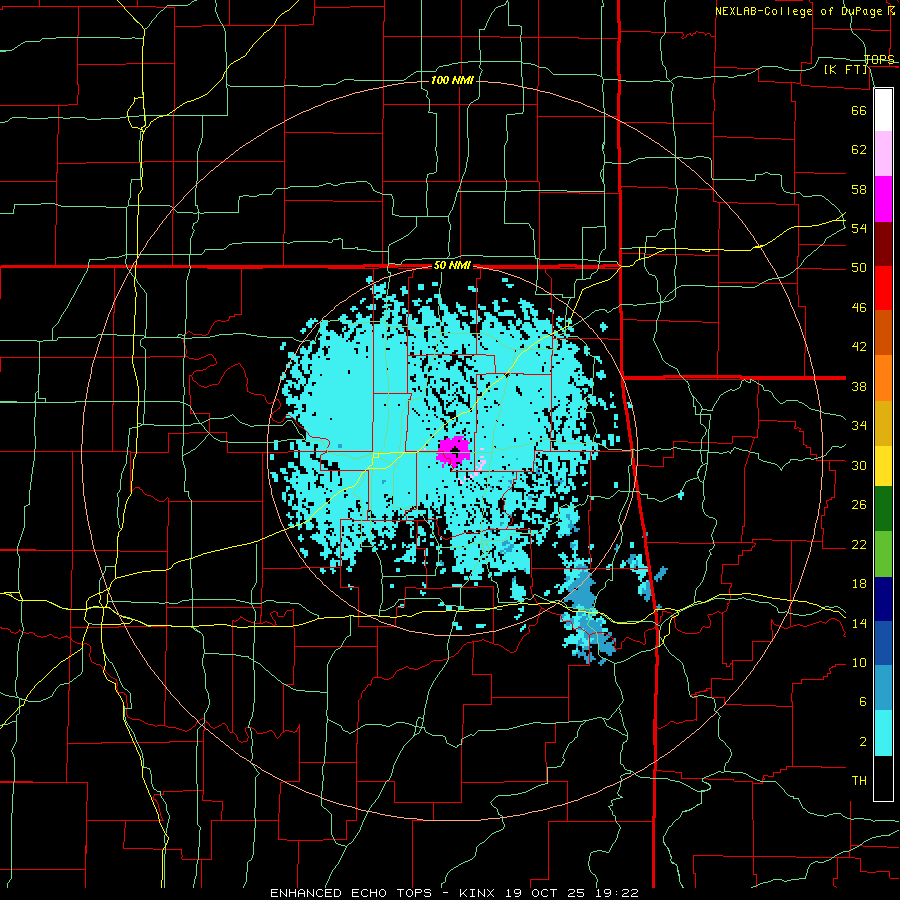Screen dimensions: 900x900
Task: Select the dark green legend swatch
Action: coord(883,509)
